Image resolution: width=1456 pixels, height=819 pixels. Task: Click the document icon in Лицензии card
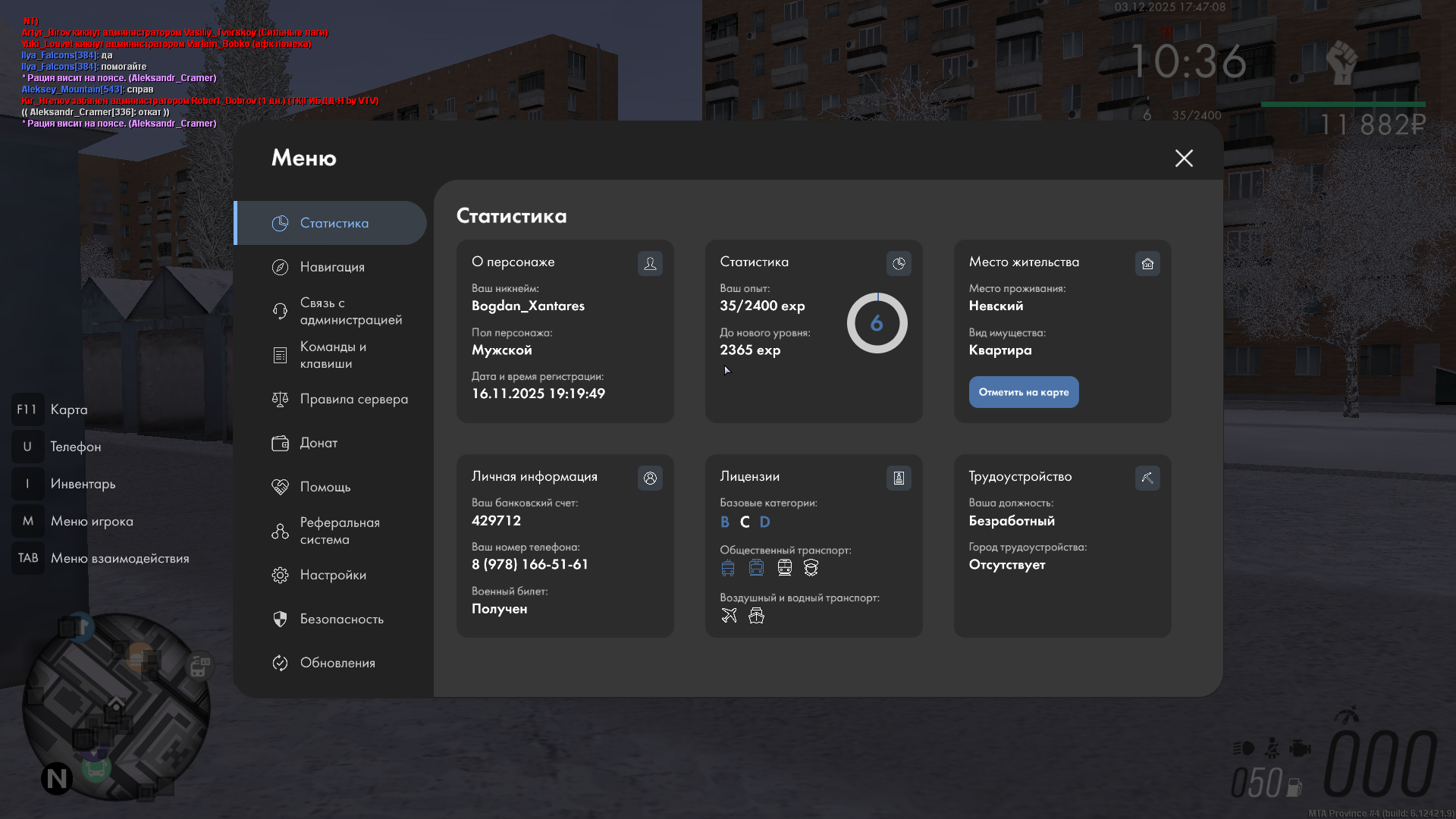tap(899, 478)
